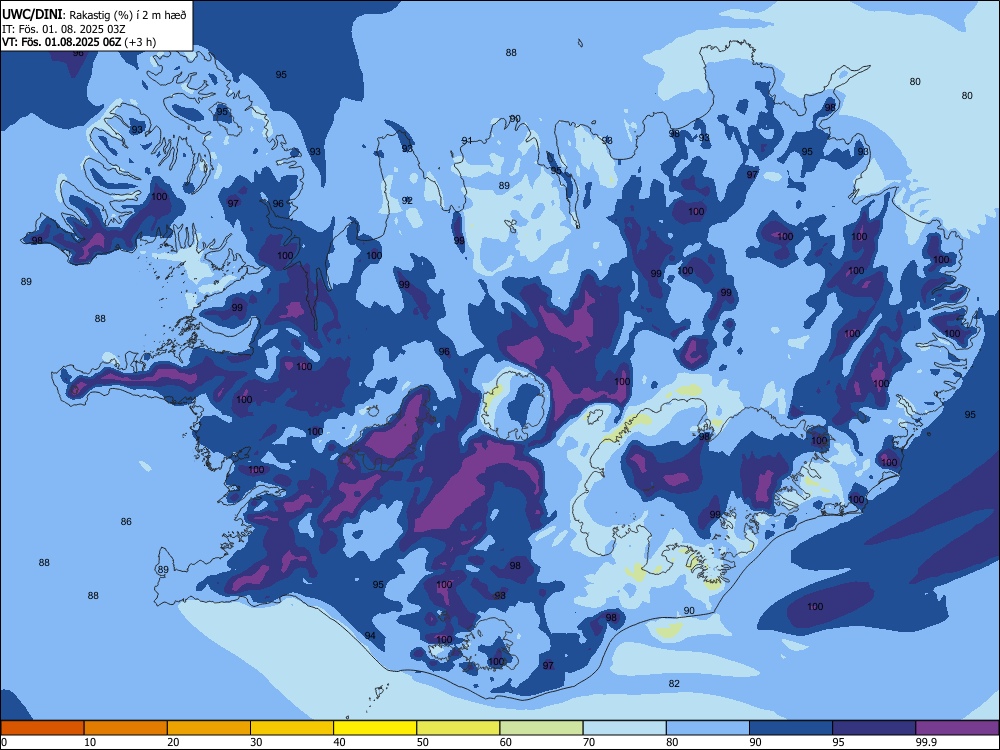Click the '99.9' legend label
Image resolution: width=1000 pixels, height=750 pixels.
click(x=926, y=742)
